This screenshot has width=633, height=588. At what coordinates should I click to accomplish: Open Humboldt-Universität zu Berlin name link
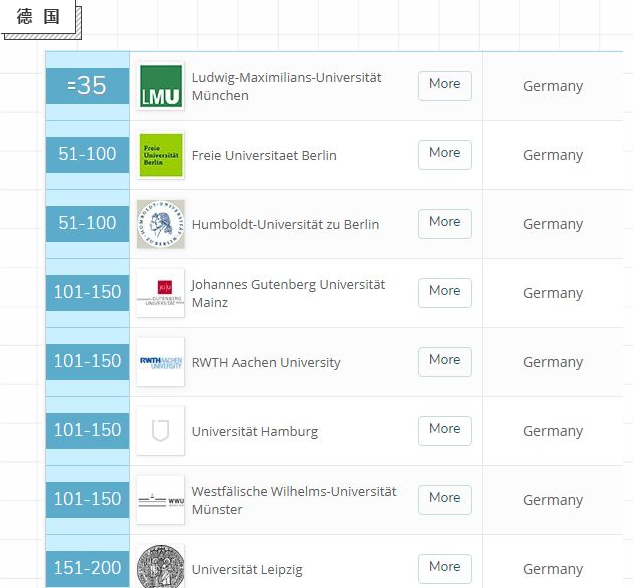click(285, 224)
